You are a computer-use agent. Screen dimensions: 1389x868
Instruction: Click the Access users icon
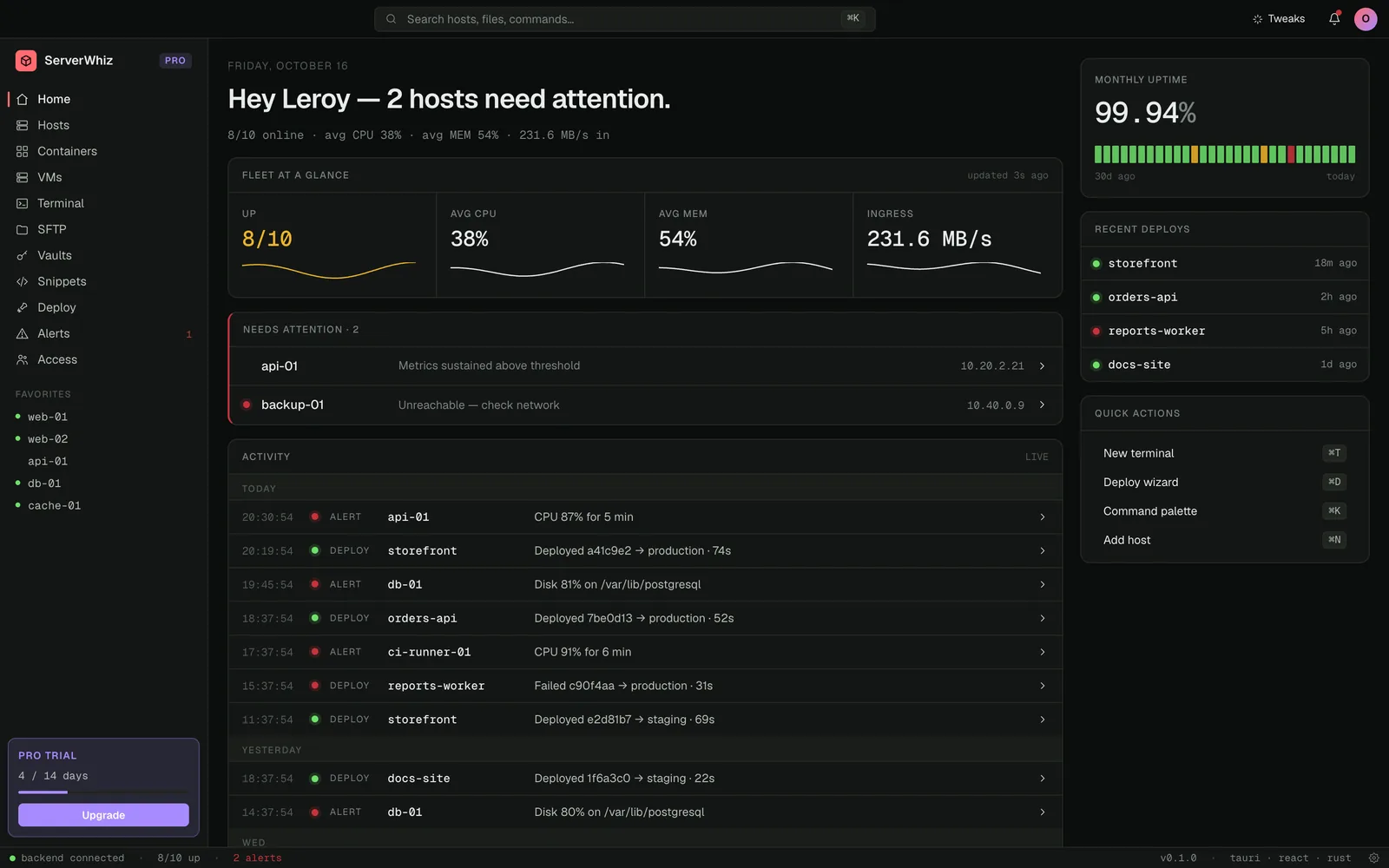click(x=23, y=359)
